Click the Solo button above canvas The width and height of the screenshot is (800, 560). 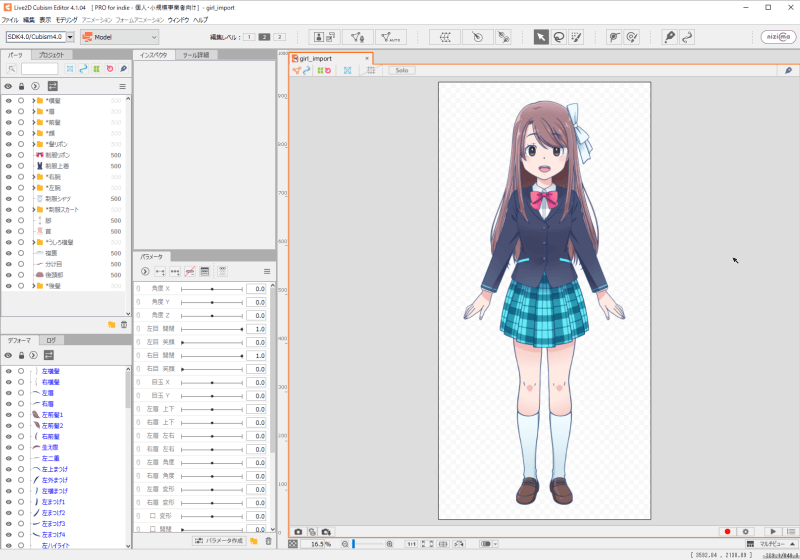point(402,70)
